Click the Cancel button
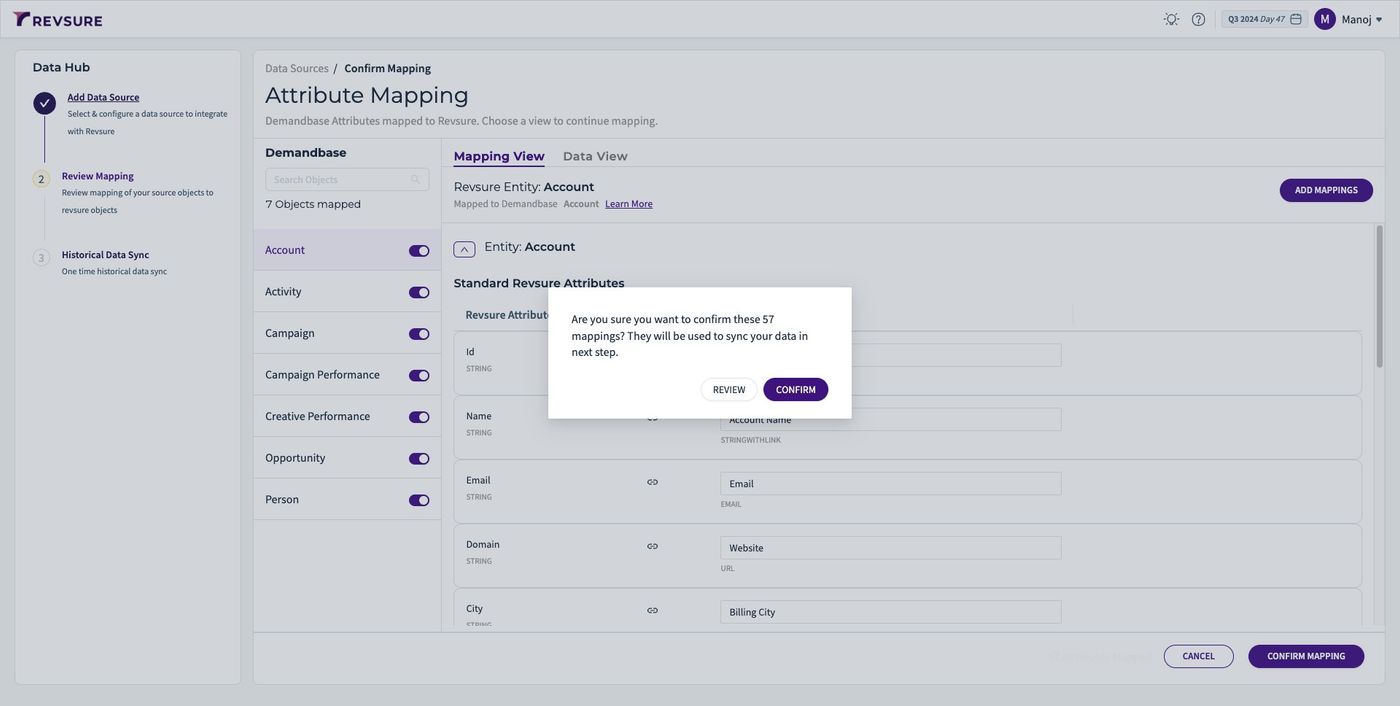The width and height of the screenshot is (1400, 706). [1199, 656]
